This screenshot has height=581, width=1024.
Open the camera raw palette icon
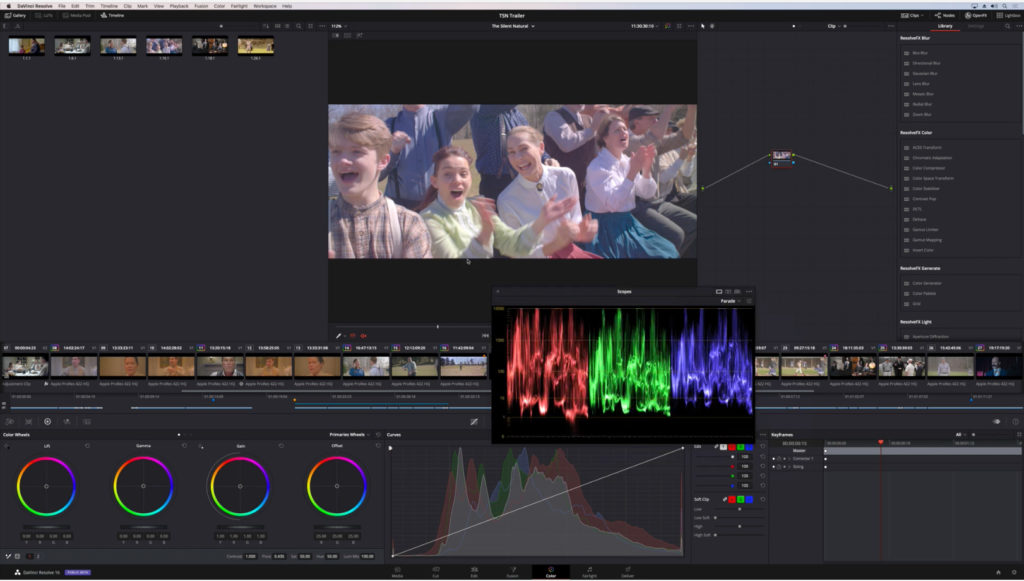(9, 422)
